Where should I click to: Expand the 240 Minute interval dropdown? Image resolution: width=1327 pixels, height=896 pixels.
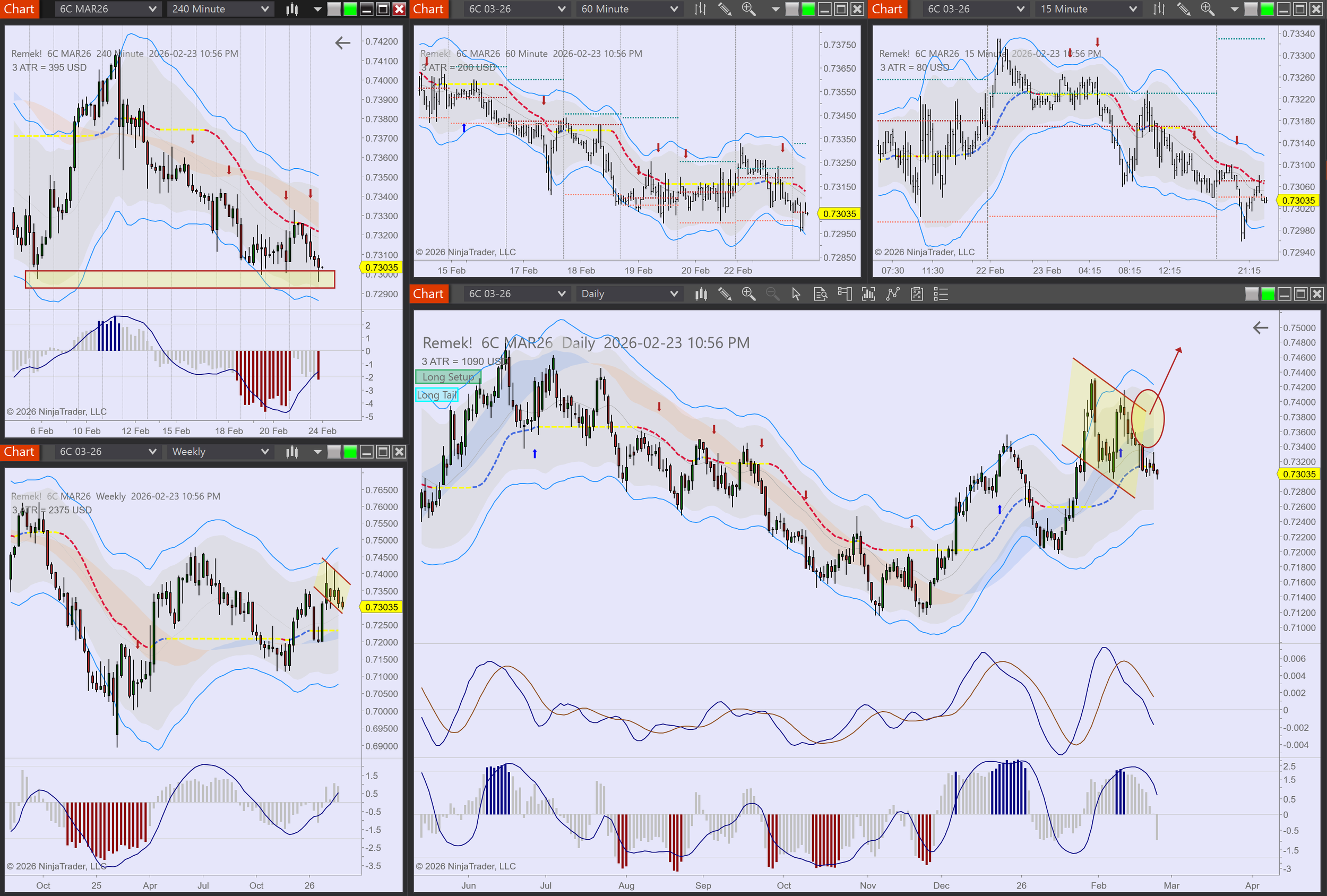coord(220,9)
